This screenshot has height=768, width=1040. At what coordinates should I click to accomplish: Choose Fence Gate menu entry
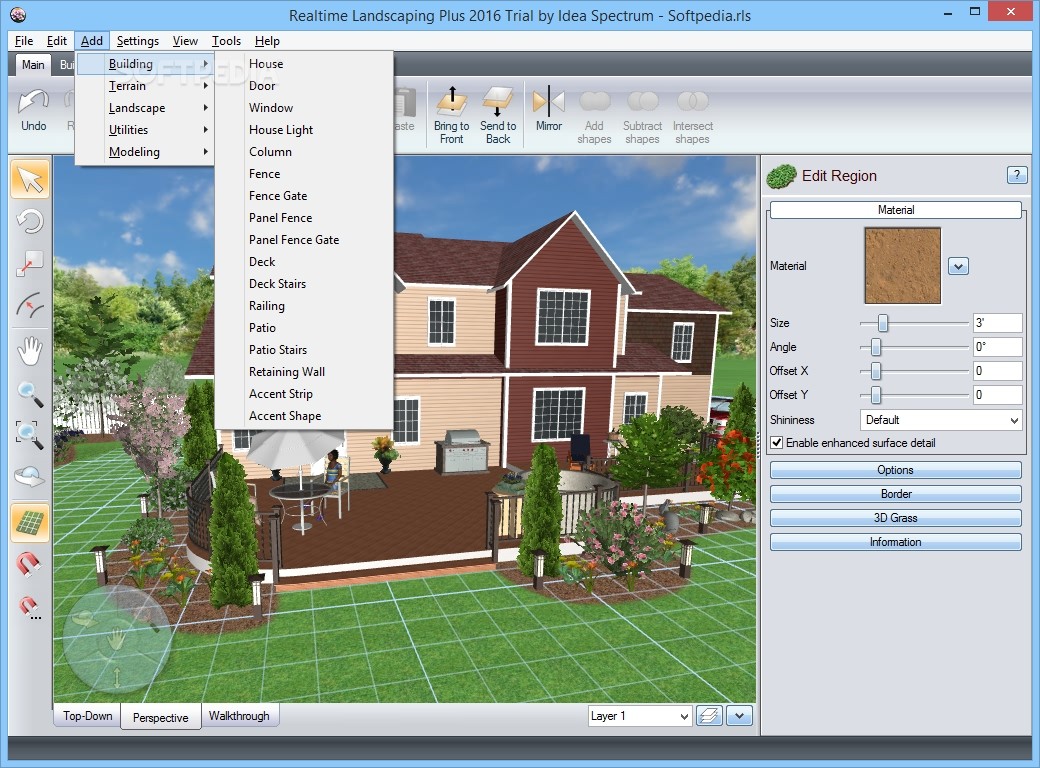(304, 196)
